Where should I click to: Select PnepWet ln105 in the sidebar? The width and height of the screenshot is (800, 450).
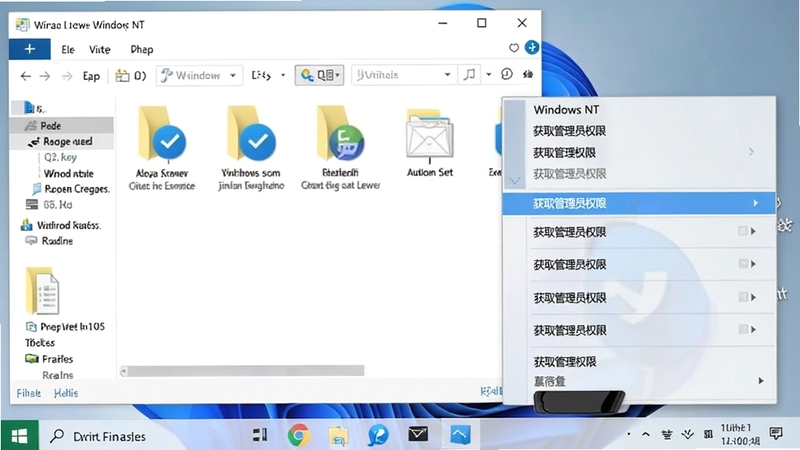[72, 327]
